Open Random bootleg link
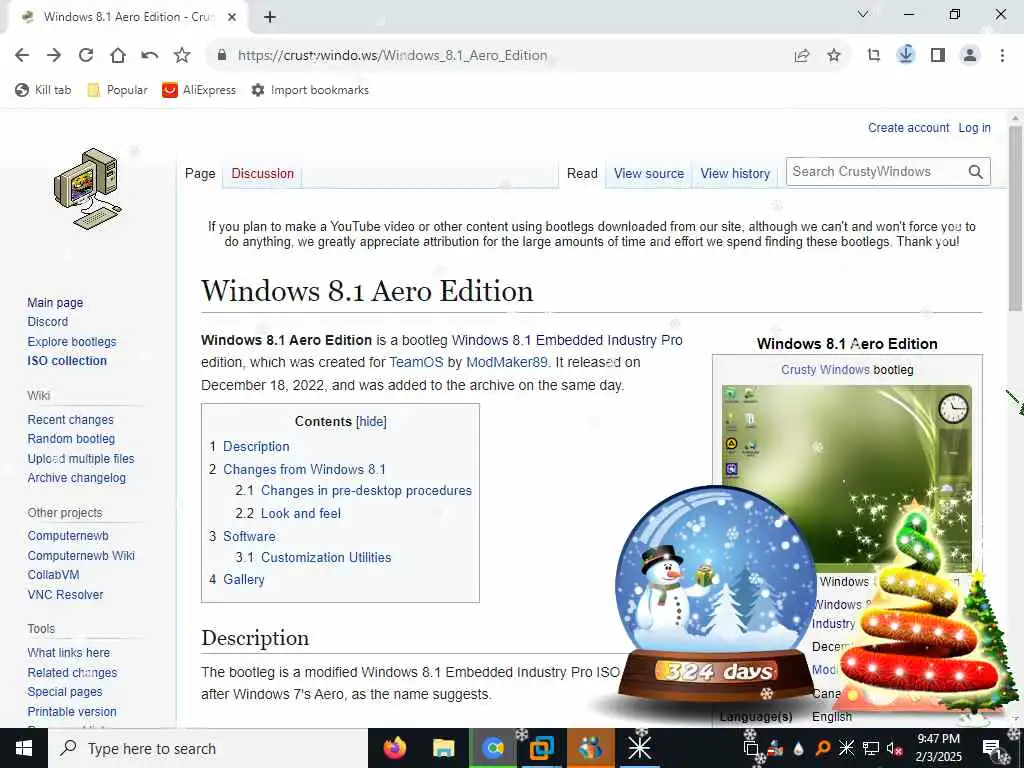 [x=71, y=439]
